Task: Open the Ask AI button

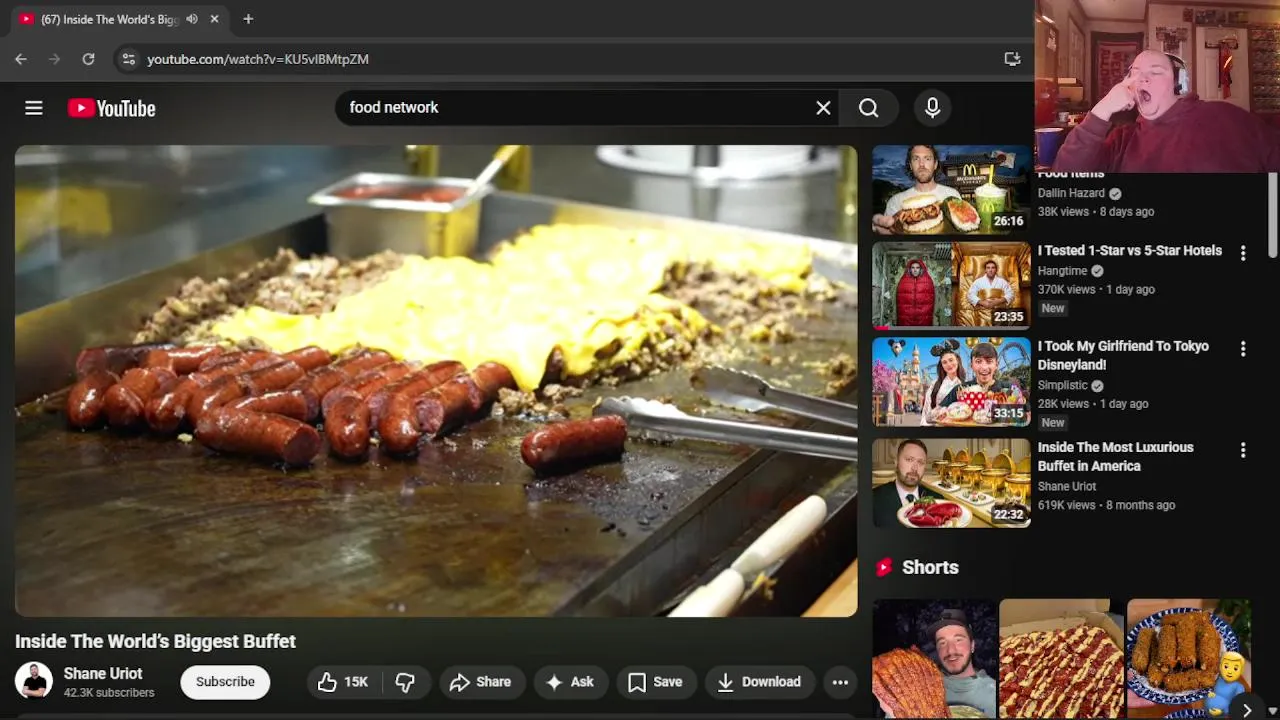Action: coord(569,682)
